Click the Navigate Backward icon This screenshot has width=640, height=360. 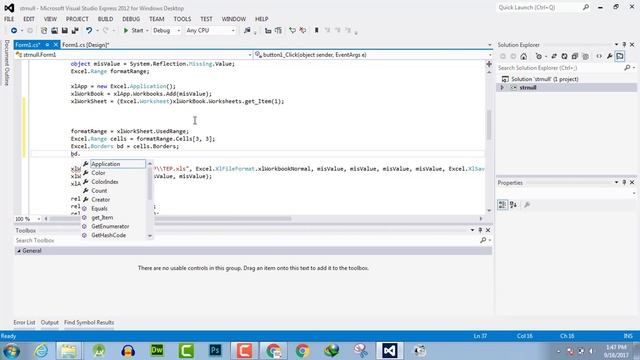[14, 31]
